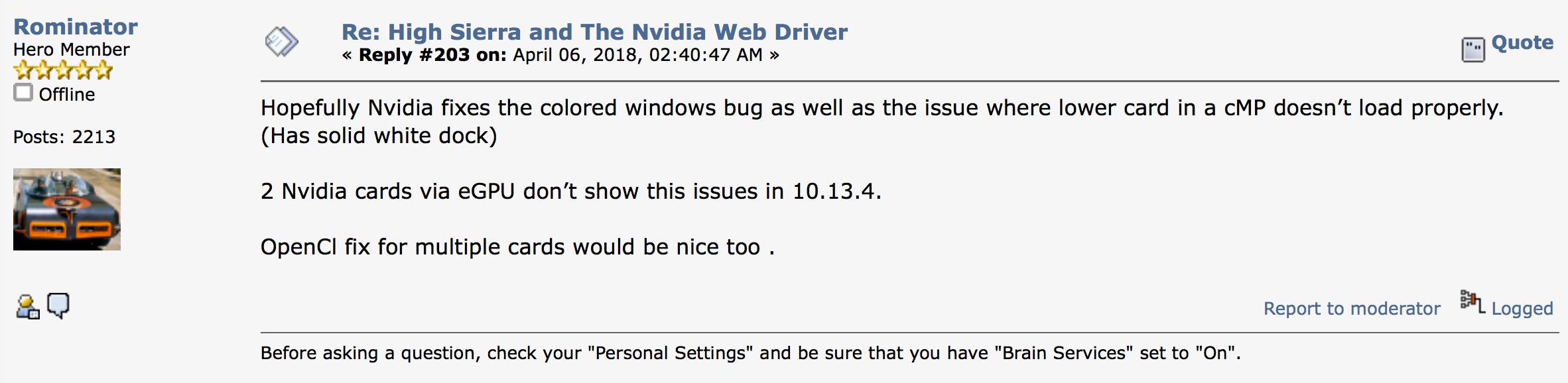
Task: Click the Brain Services signature line
Action: click(x=750, y=353)
